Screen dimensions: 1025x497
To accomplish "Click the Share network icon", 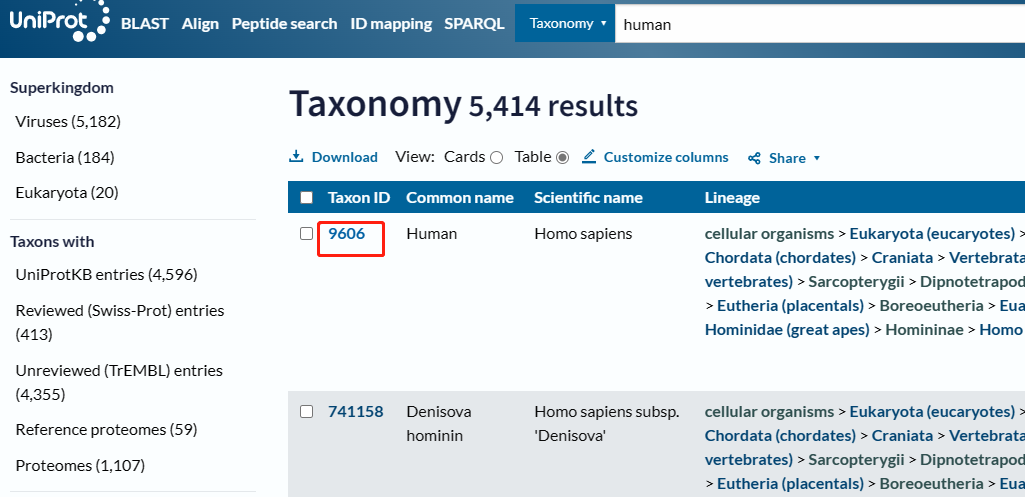I will click(754, 158).
